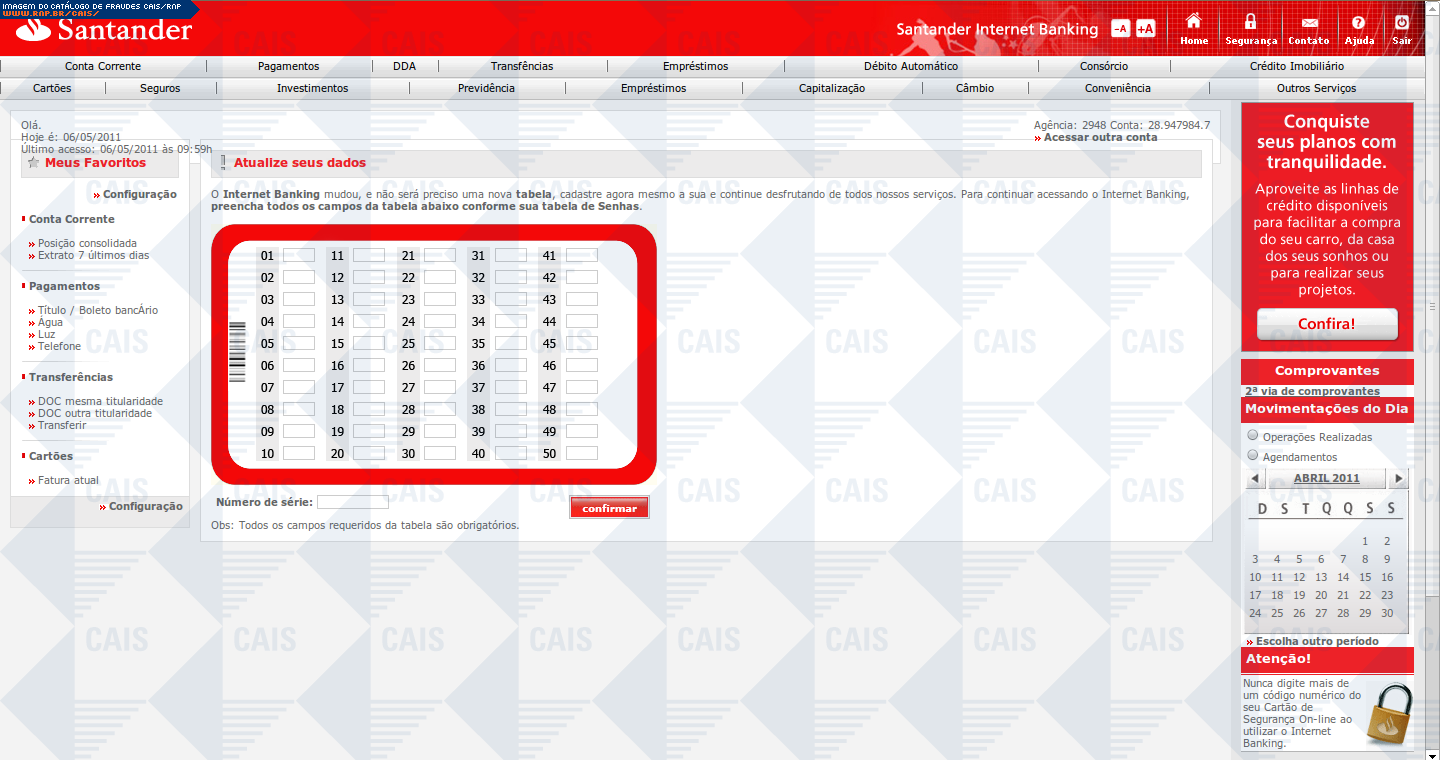Increase font size with +A icon
This screenshot has height=760, width=1440.
[x=1145, y=29]
